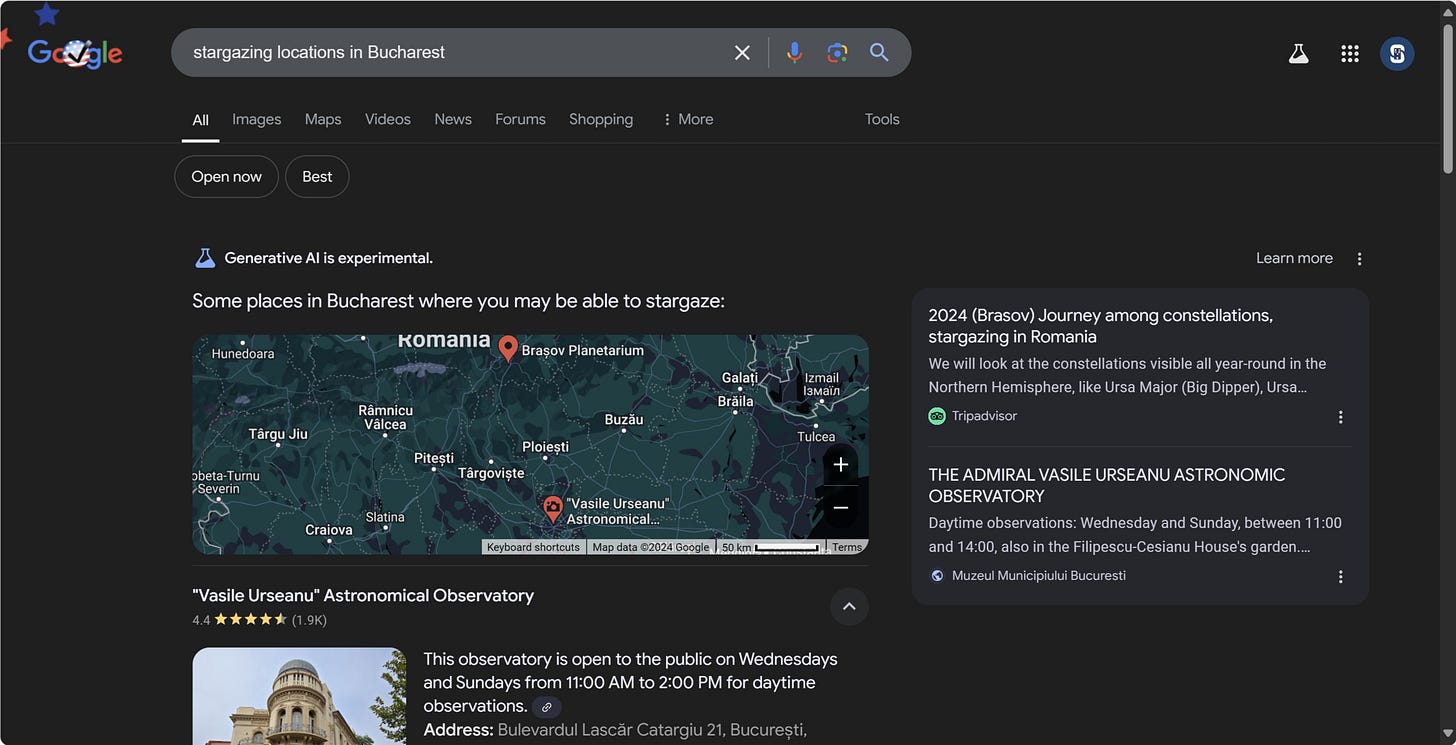Screen dimensions: 1456x745
Task: View the observatory building photo
Action: point(299,696)
